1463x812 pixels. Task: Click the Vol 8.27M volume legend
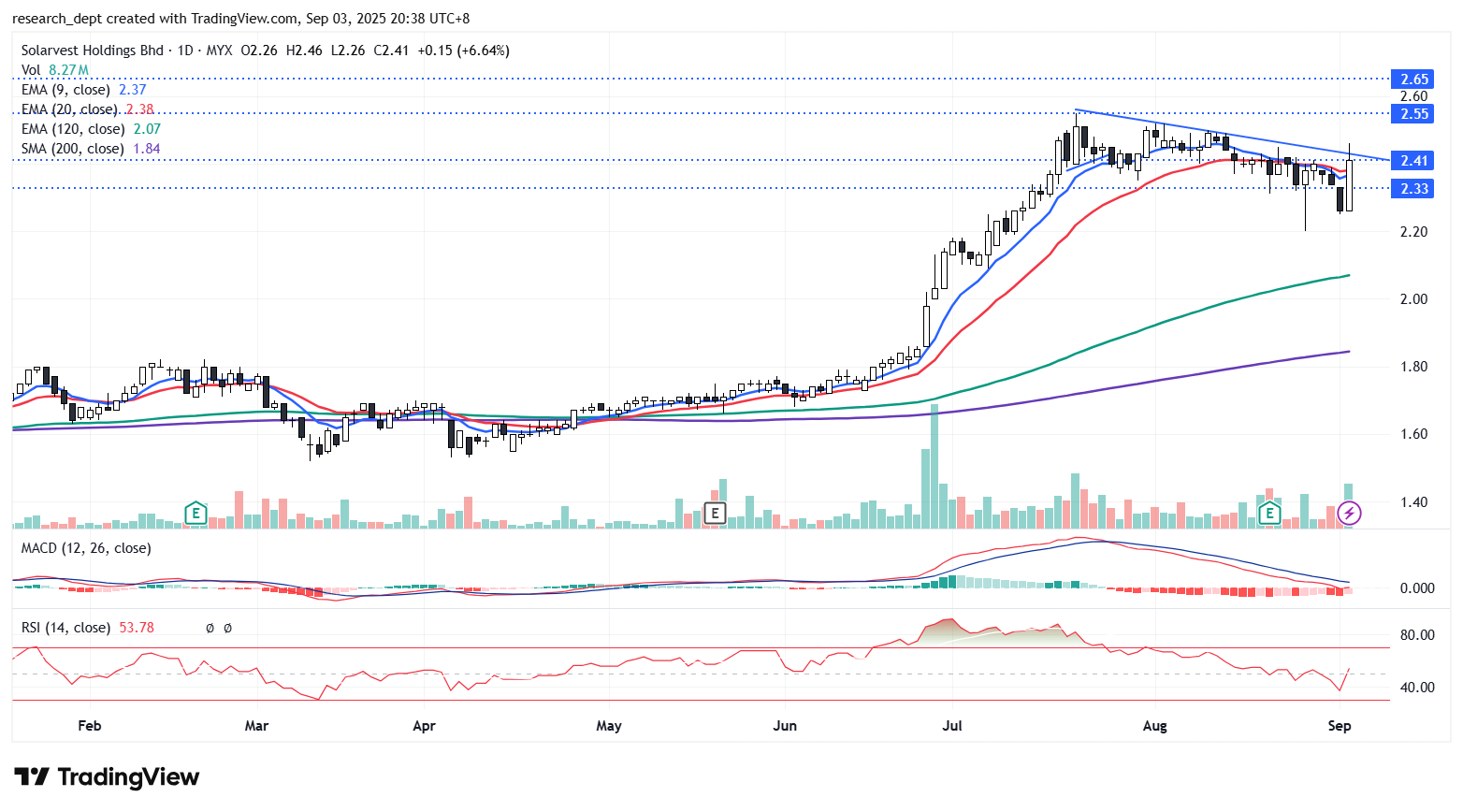coord(55,70)
